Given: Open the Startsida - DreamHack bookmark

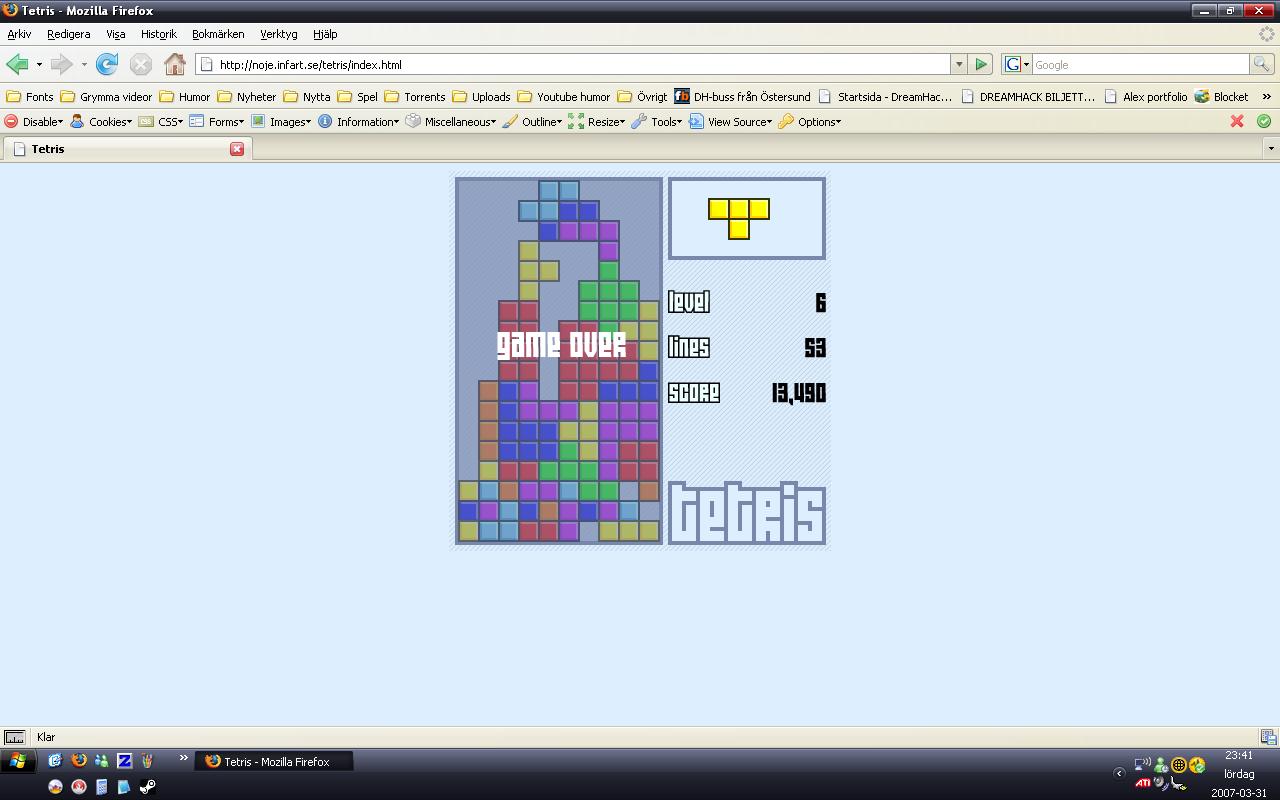Looking at the screenshot, I should click(x=886, y=97).
